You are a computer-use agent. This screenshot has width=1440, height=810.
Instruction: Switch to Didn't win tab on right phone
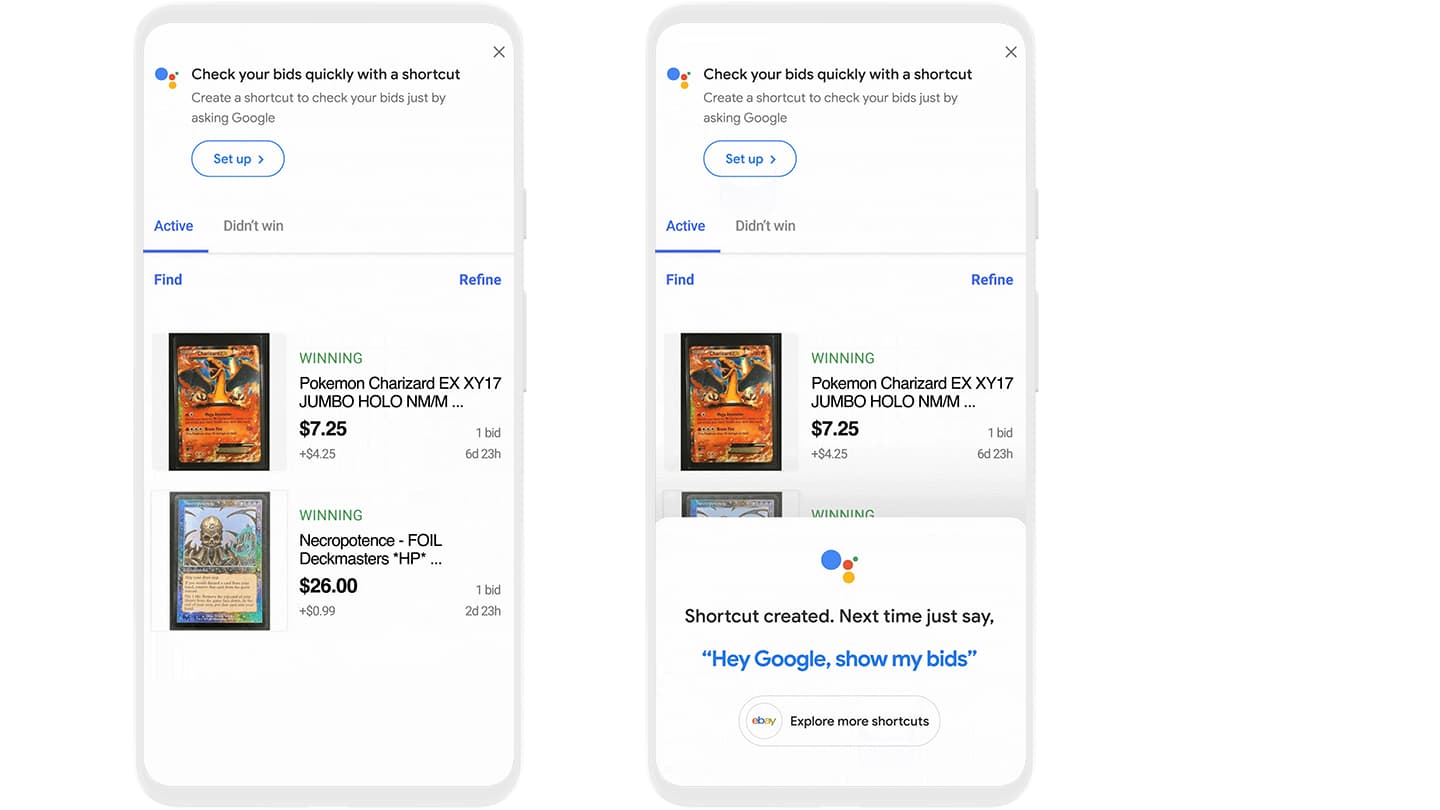[x=765, y=226]
